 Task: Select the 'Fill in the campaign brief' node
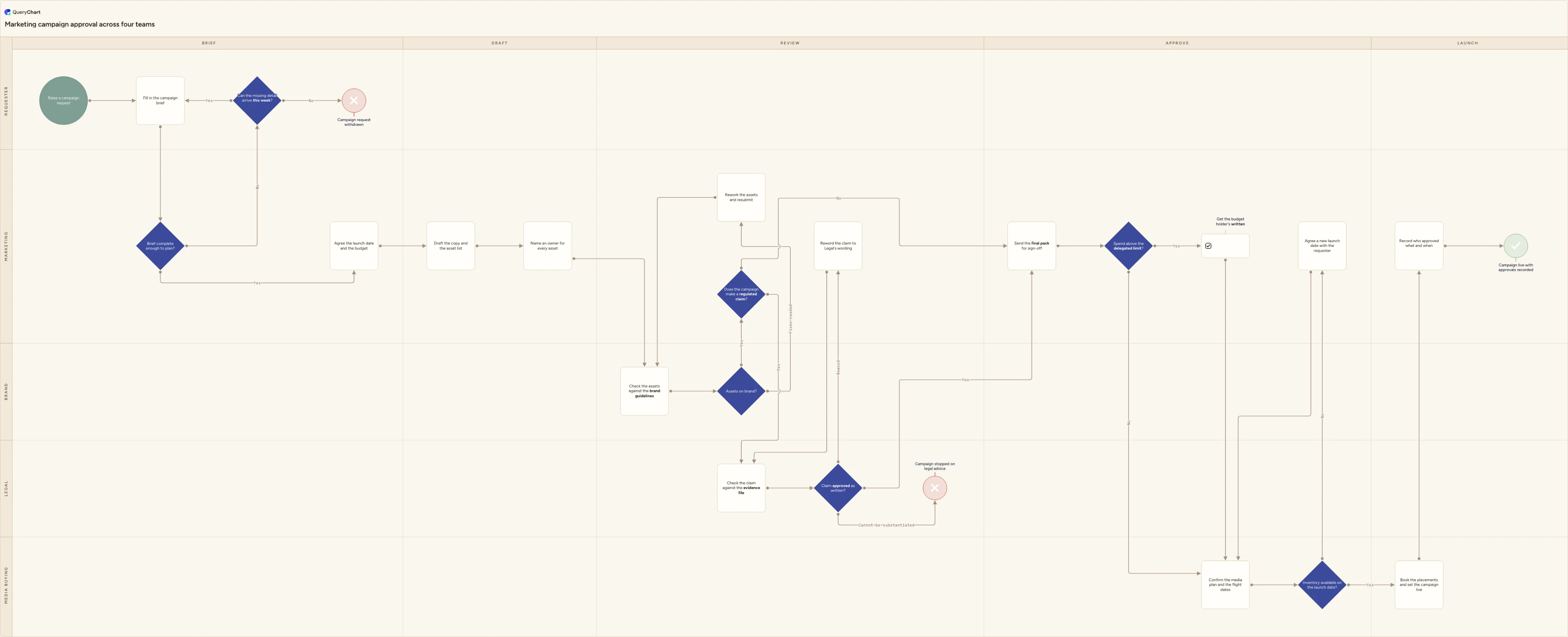(160, 100)
